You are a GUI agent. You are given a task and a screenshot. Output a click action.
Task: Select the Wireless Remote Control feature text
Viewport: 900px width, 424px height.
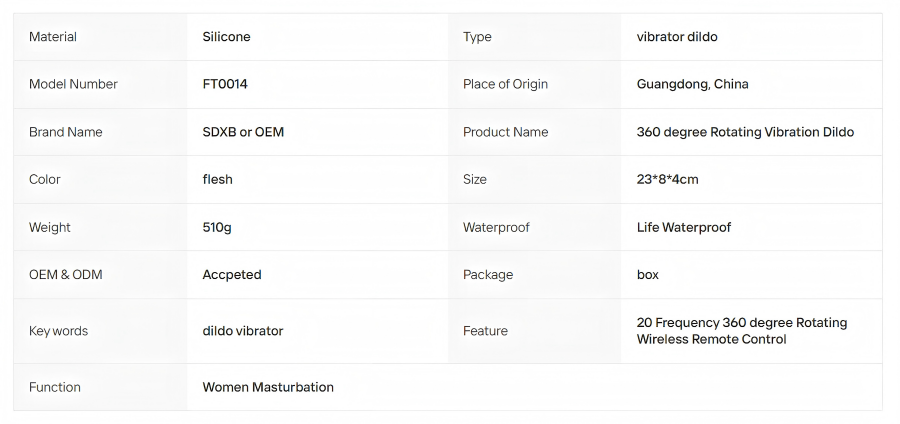point(711,339)
